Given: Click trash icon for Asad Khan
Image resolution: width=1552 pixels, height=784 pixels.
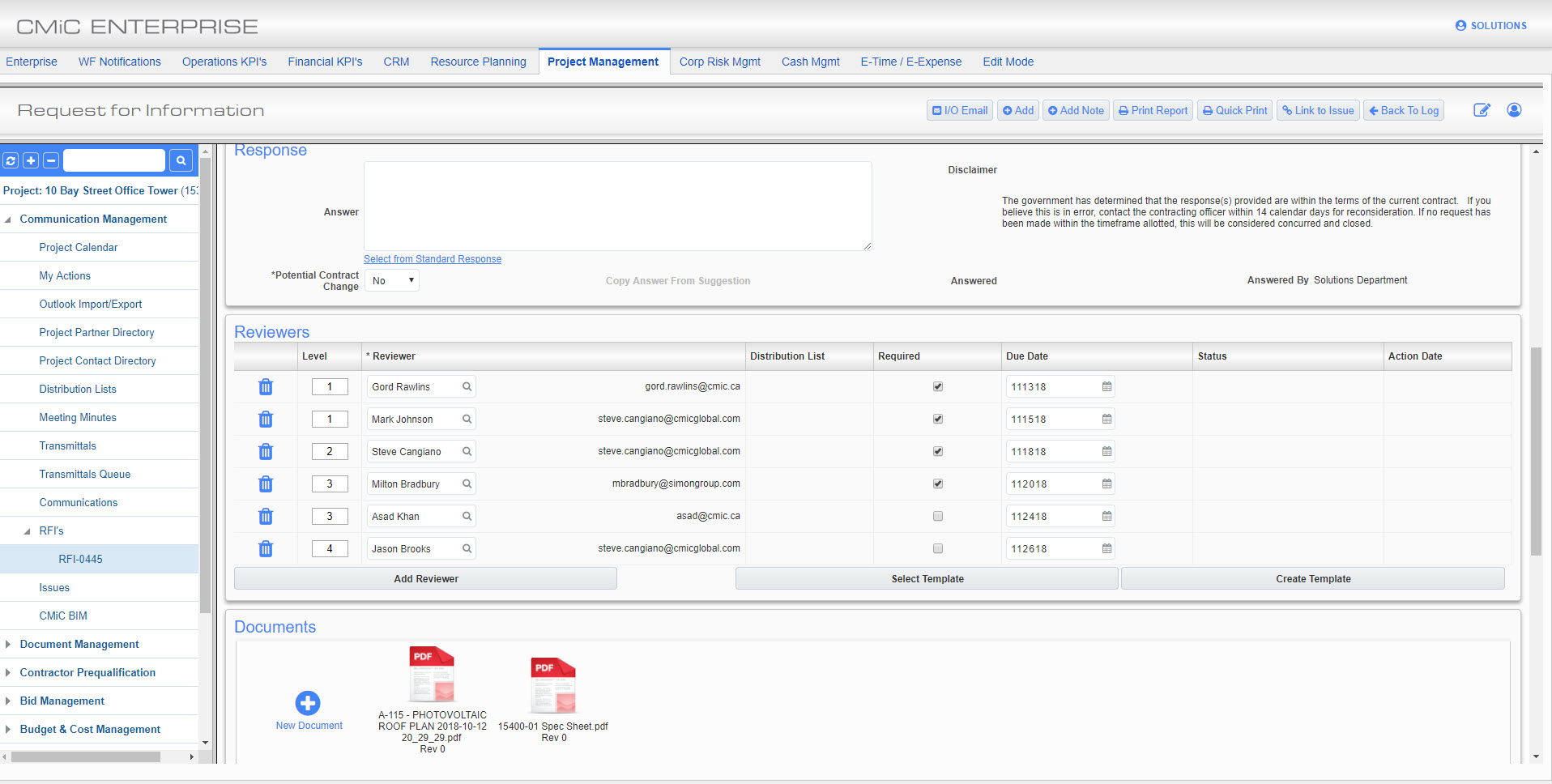Looking at the screenshot, I should coord(265,517).
